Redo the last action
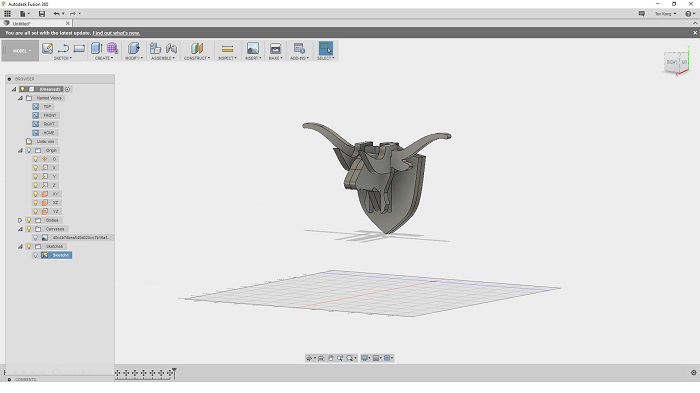This screenshot has height=393, width=700. (x=72, y=14)
